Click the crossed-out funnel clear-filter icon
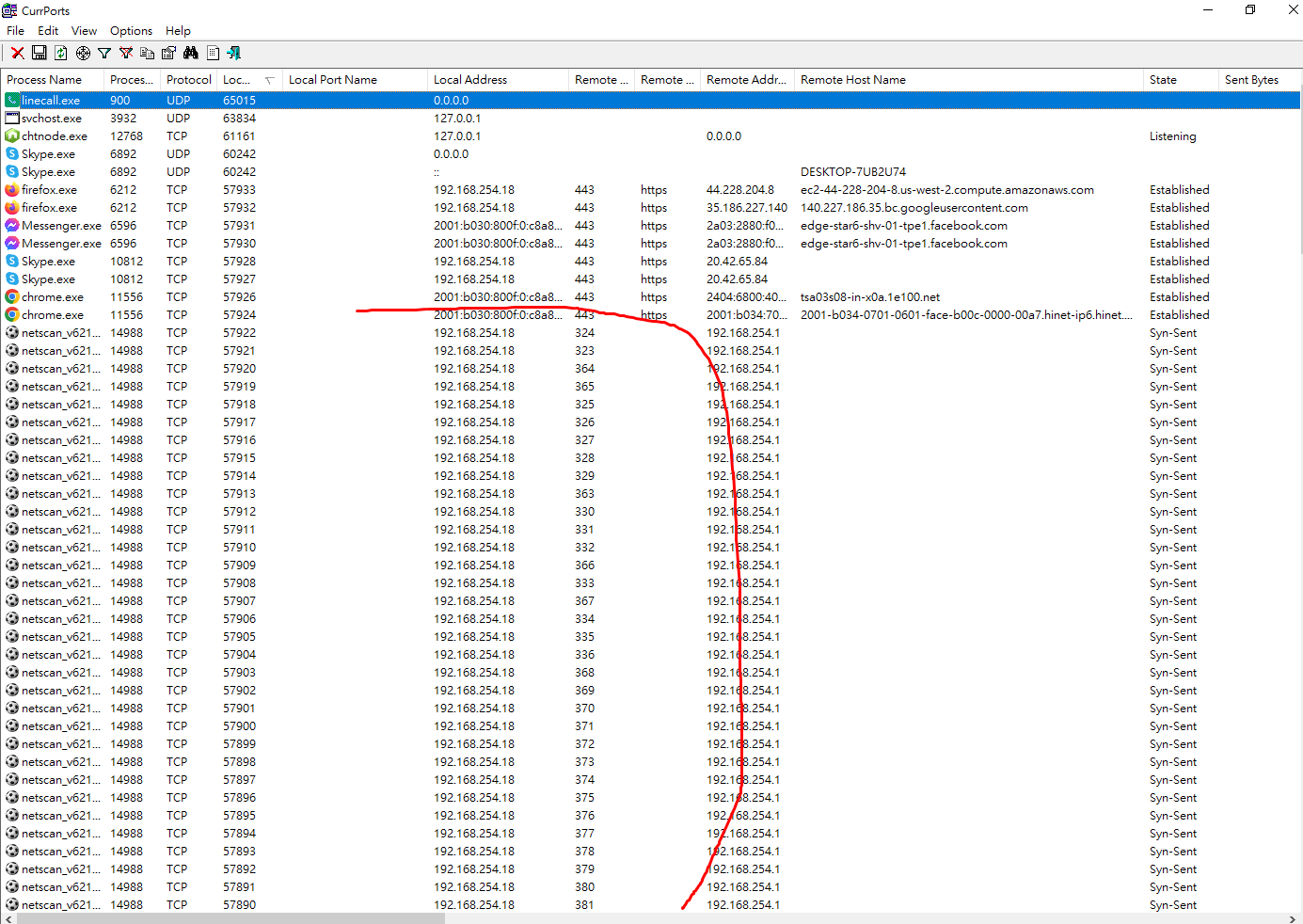Viewport: 1303px width, 924px height. (x=125, y=54)
